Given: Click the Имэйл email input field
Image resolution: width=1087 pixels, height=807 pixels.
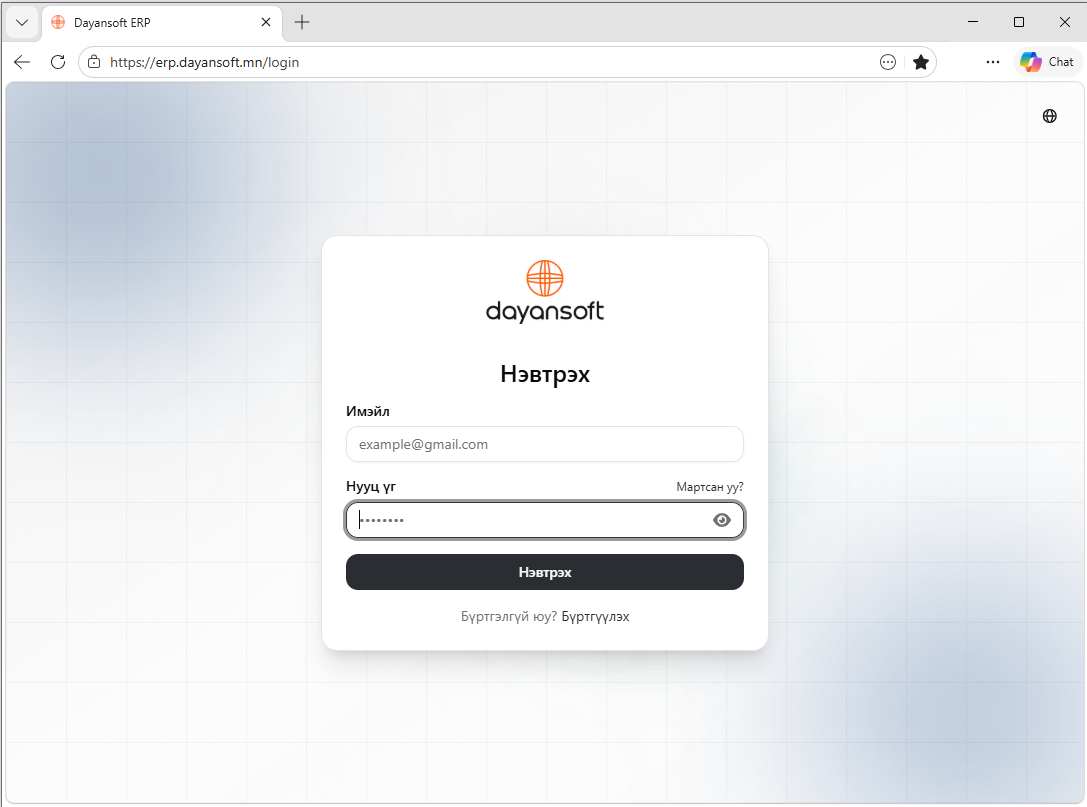Looking at the screenshot, I should (545, 444).
